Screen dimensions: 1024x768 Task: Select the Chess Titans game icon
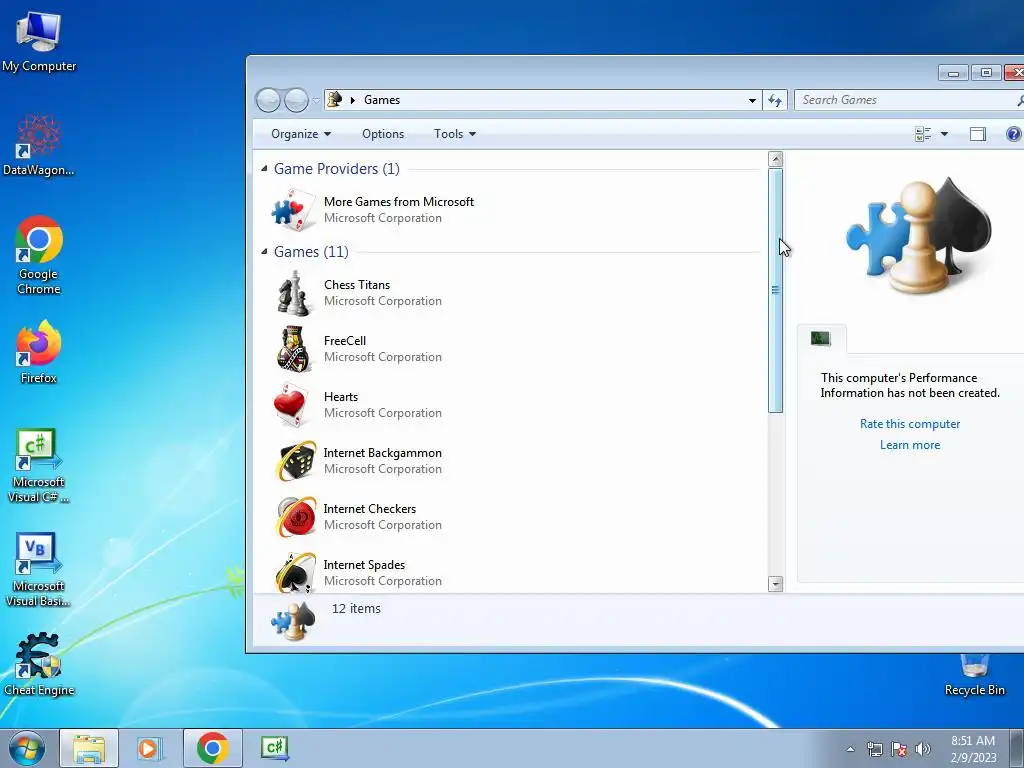coord(293,293)
